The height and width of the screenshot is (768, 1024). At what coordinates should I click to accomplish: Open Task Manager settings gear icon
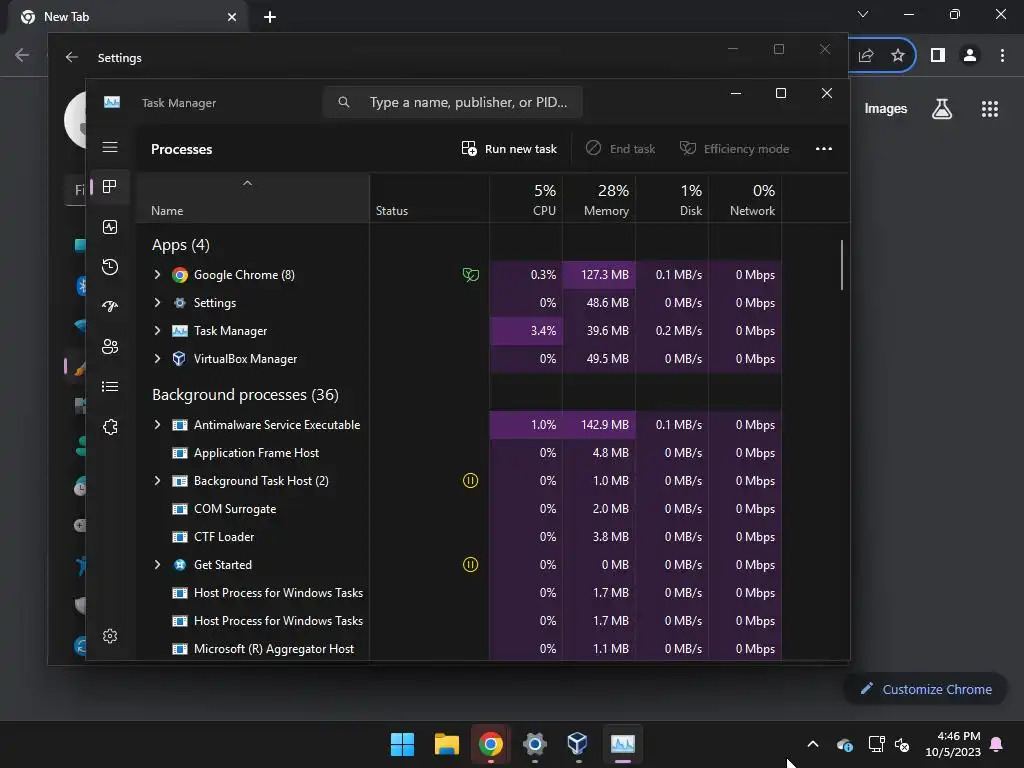click(110, 636)
